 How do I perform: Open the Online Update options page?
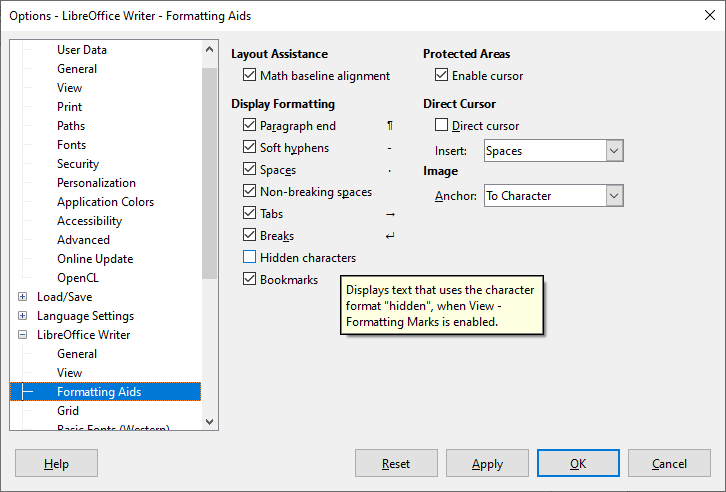pyautogui.click(x=95, y=259)
